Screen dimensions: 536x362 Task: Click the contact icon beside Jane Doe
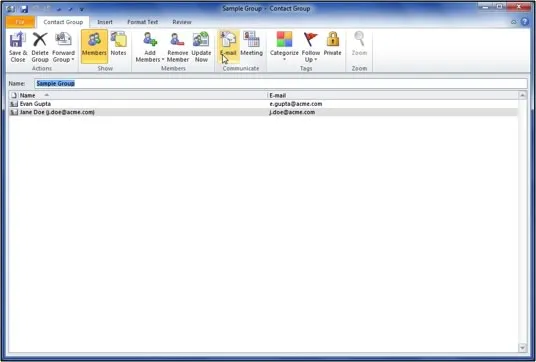click(14, 112)
